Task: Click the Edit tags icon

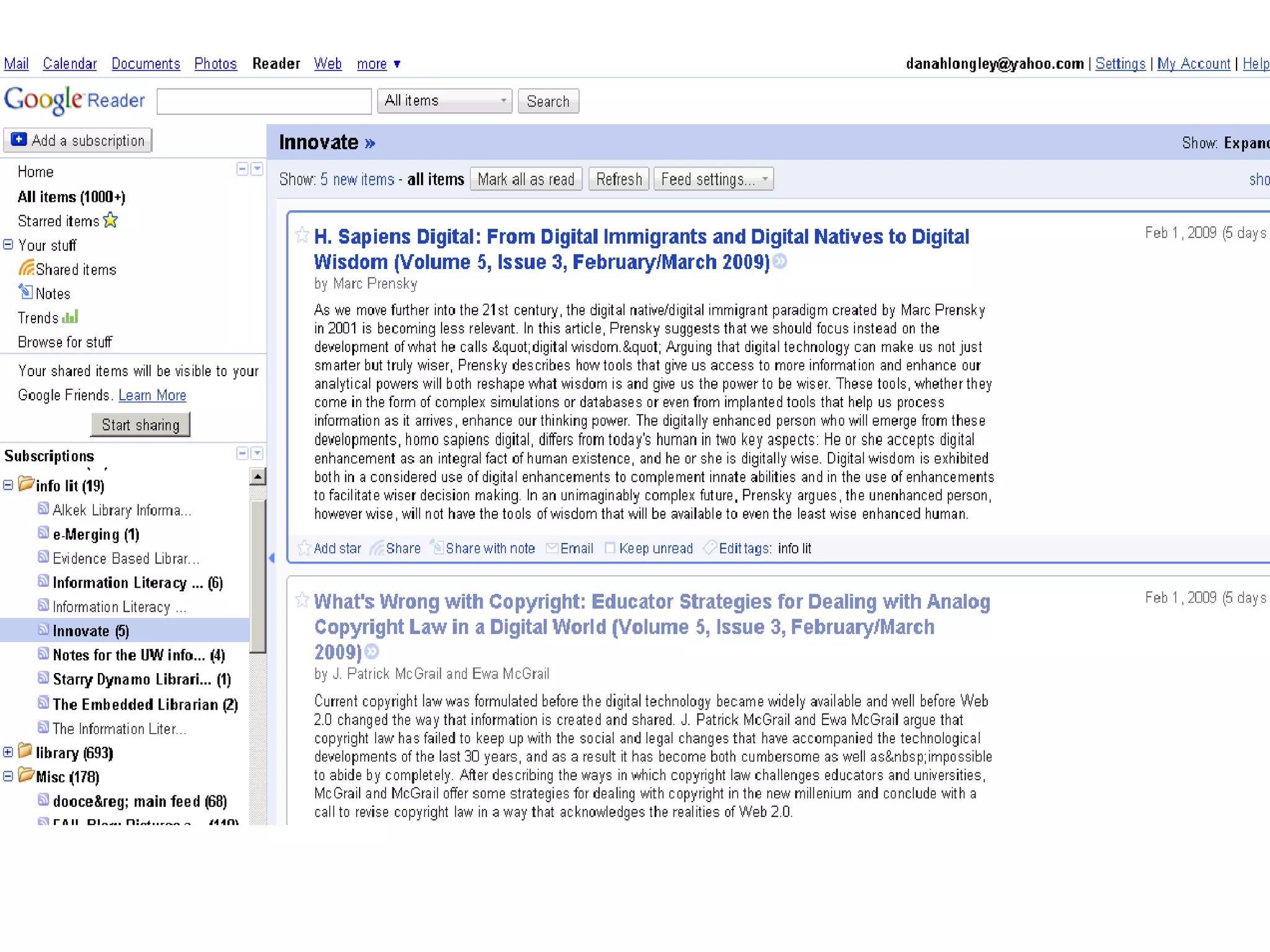Action: coord(710,548)
